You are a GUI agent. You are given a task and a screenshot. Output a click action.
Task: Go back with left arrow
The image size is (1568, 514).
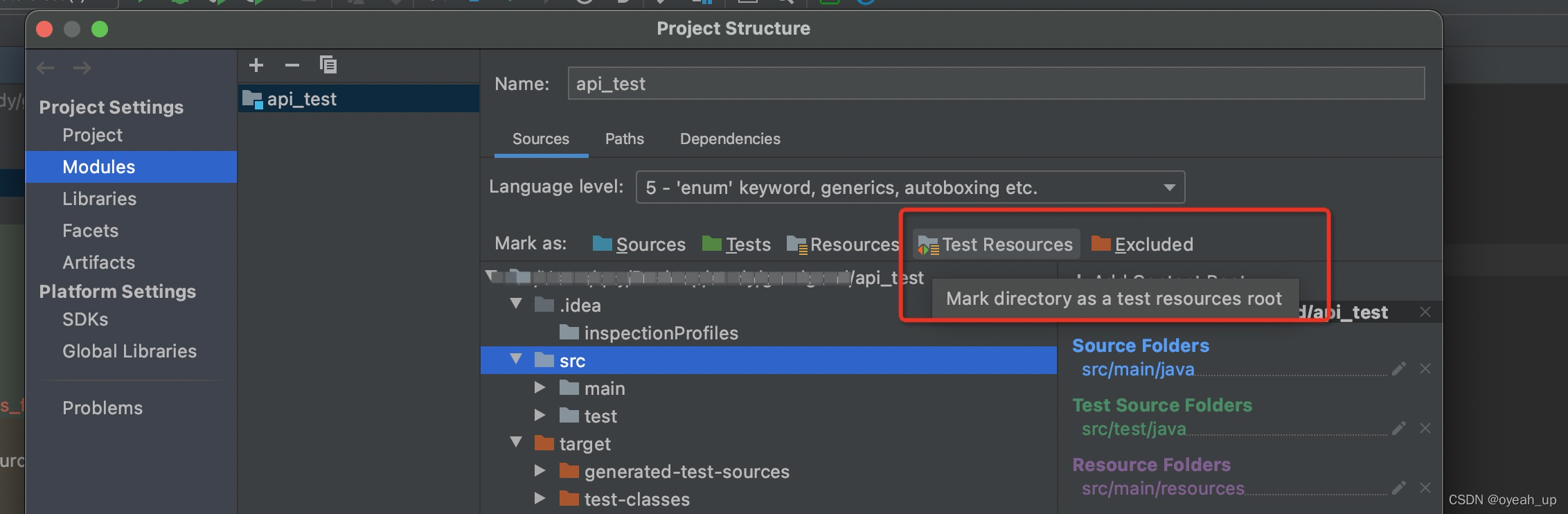46,68
